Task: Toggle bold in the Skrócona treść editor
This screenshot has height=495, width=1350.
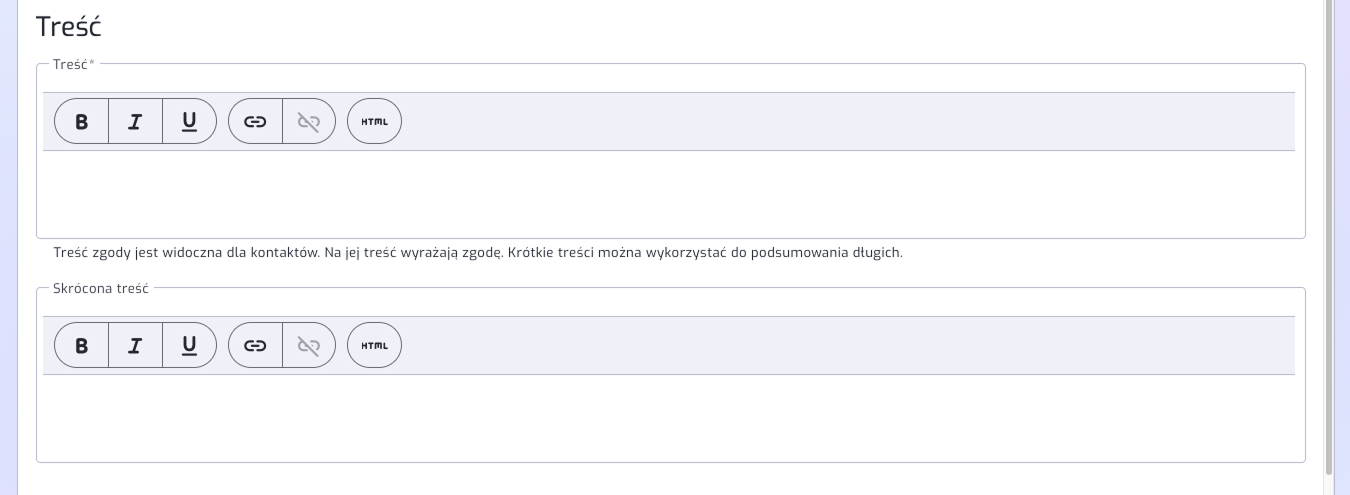Action: point(82,345)
